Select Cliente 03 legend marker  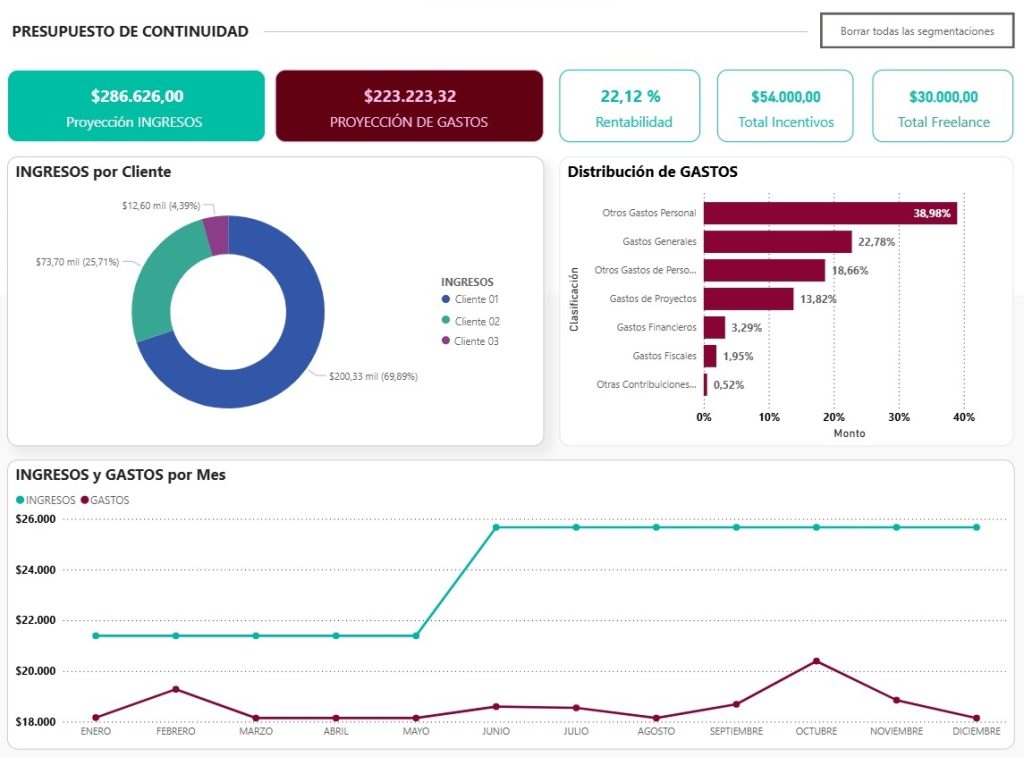(x=446, y=342)
